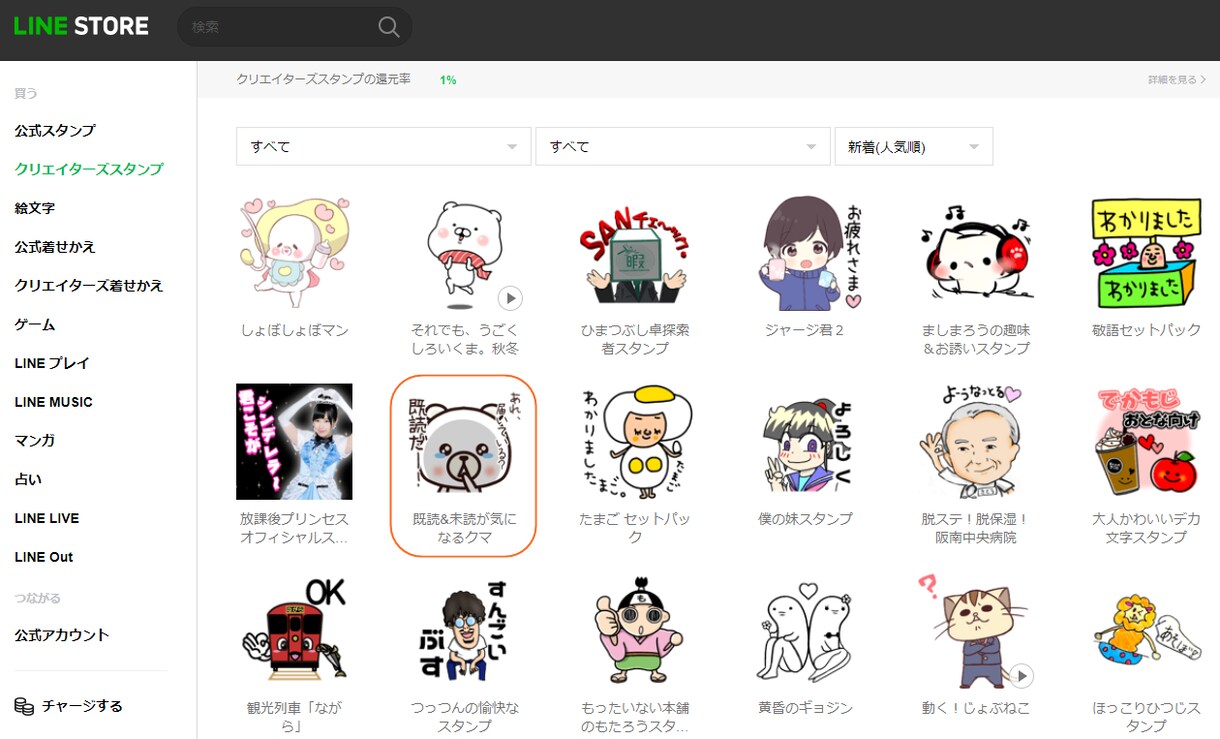
Task: Click チャージする charge link
Action: pos(82,707)
